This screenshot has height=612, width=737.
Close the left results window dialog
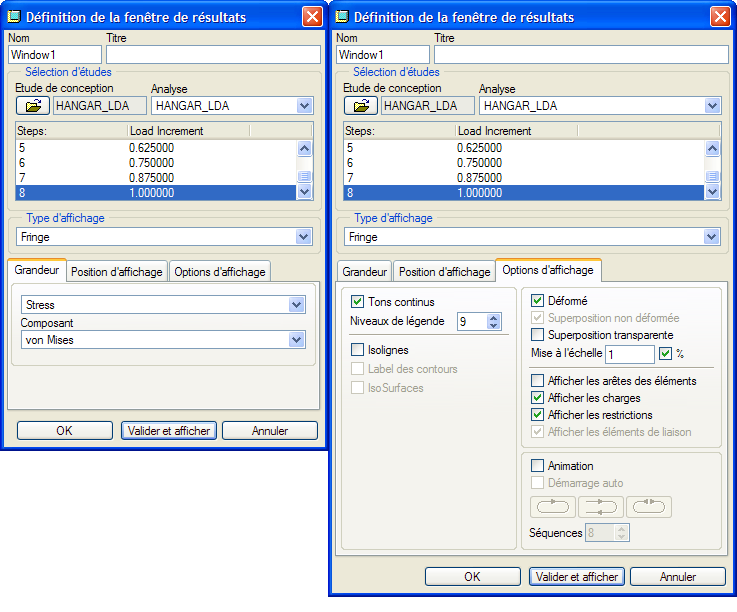312,17
